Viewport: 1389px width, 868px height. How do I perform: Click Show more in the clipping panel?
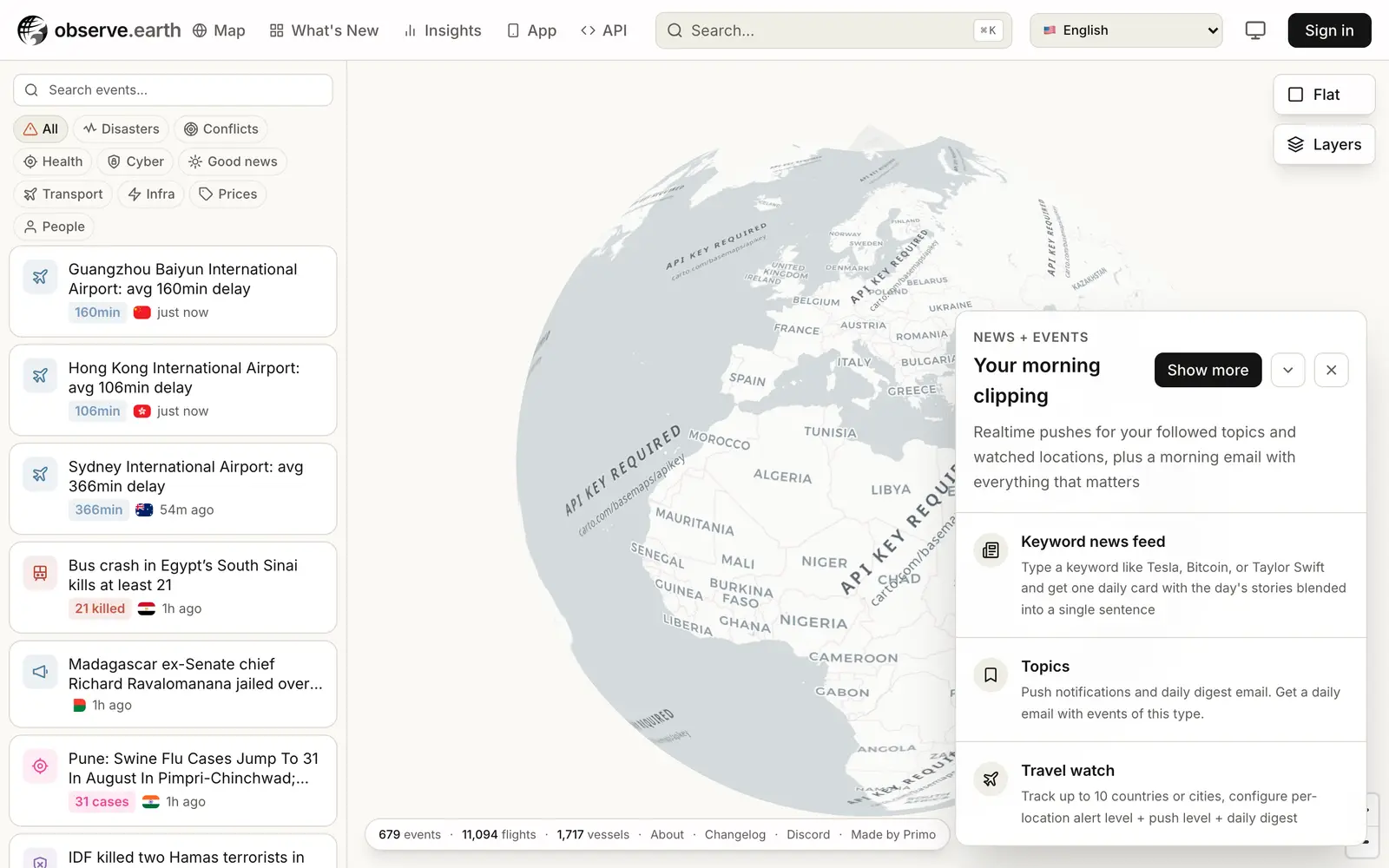click(1208, 371)
